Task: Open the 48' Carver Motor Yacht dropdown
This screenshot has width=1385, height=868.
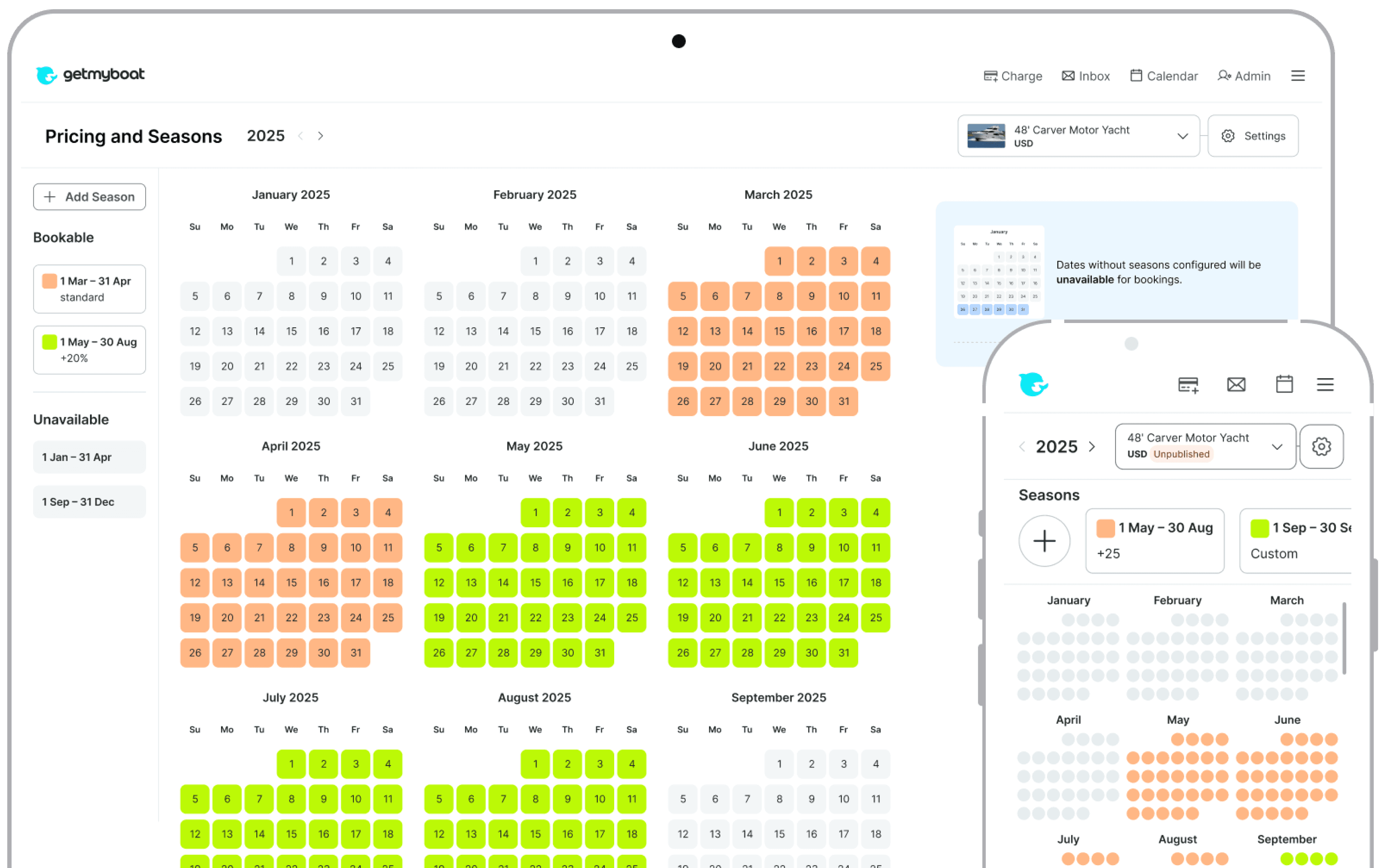Action: coord(1078,136)
